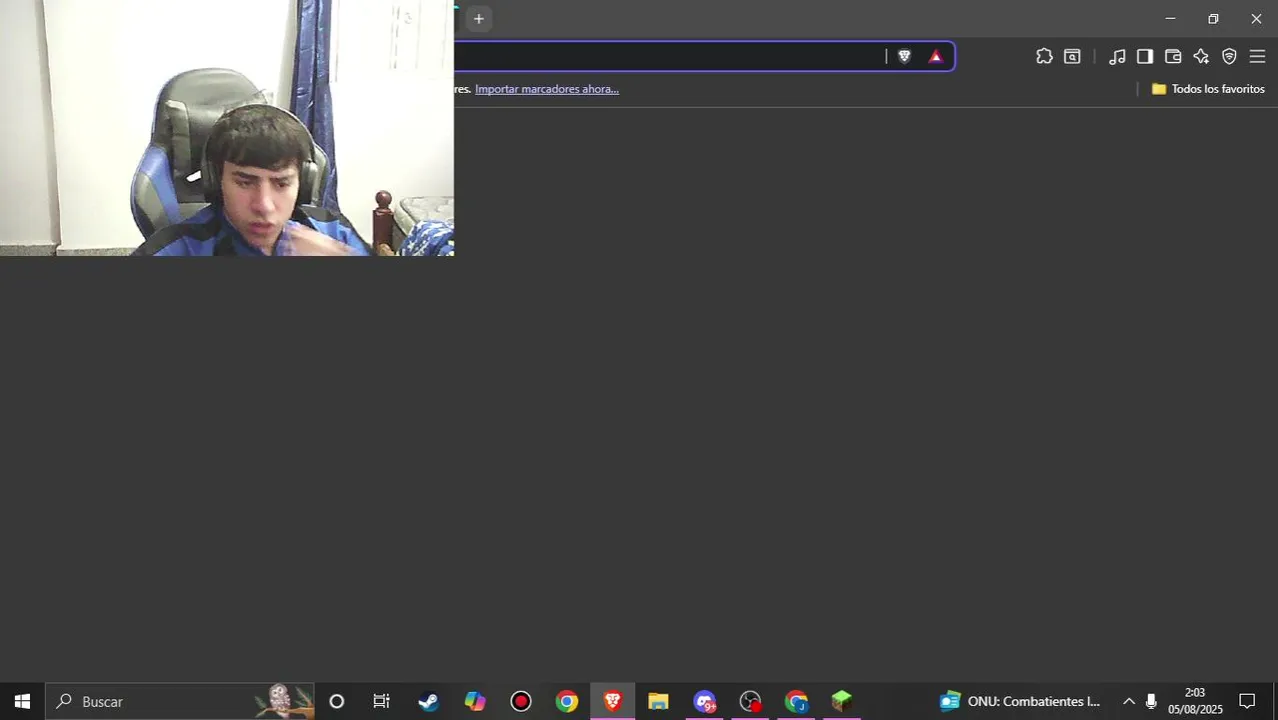Expand hidden system tray icons chevron

click(x=1129, y=701)
